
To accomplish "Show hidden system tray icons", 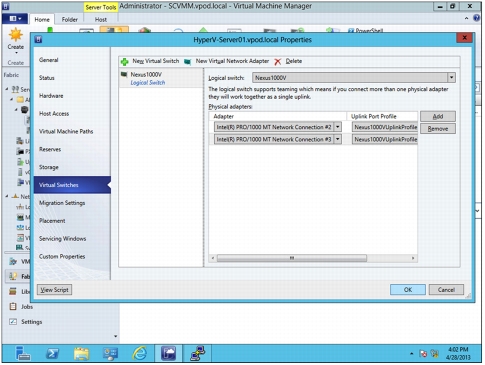I will pos(412,354).
